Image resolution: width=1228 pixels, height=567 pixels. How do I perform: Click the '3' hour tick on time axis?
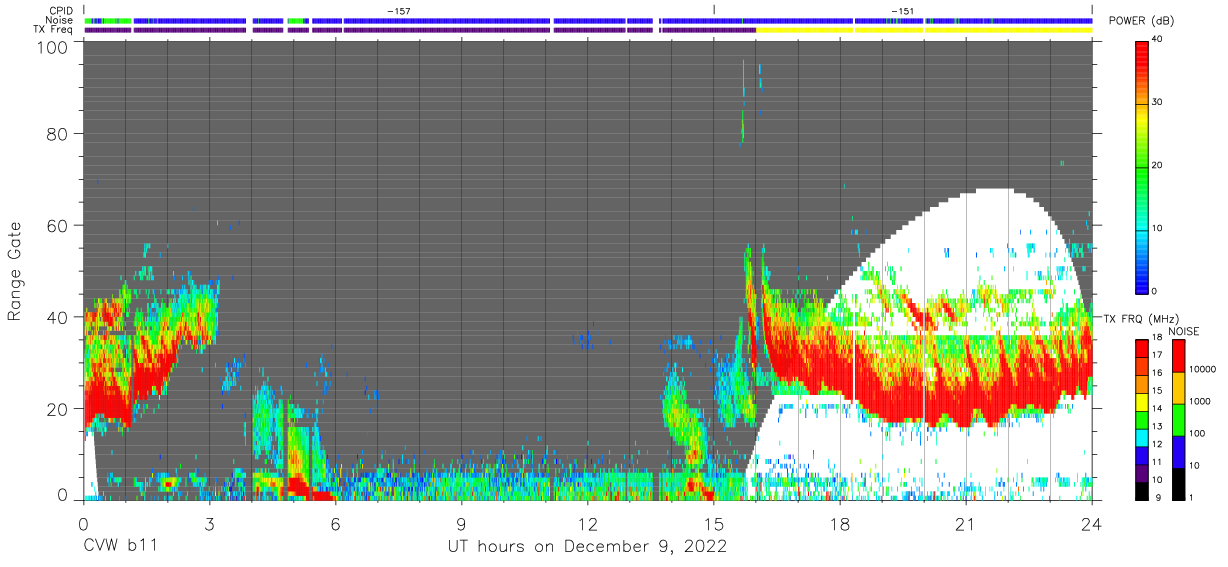209,523
